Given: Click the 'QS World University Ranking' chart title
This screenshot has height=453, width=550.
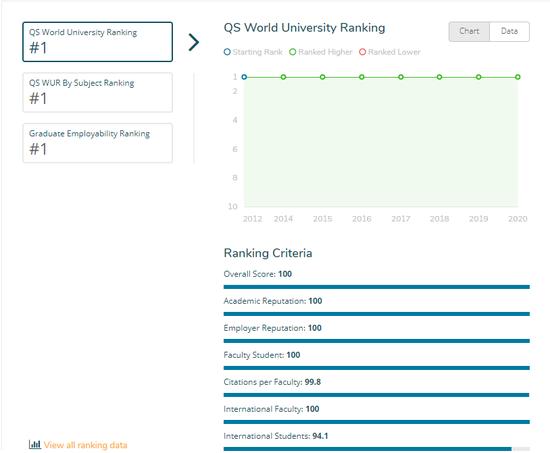Looking at the screenshot, I should click(x=304, y=28).
